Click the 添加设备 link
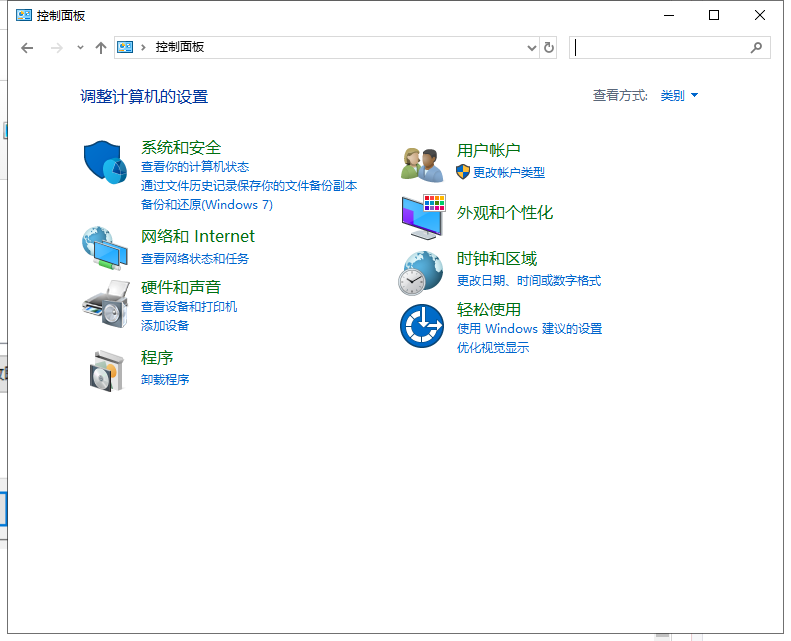Viewport: 791px width, 641px height. 164,326
